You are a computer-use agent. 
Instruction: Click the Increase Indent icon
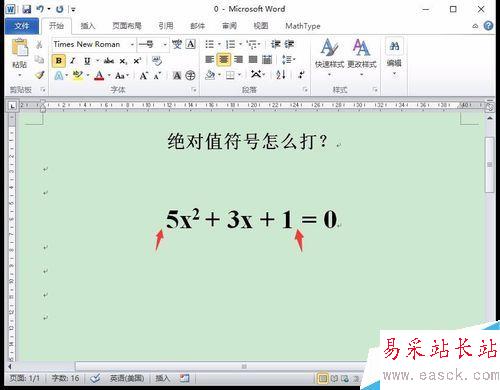pyautogui.click(x=289, y=44)
